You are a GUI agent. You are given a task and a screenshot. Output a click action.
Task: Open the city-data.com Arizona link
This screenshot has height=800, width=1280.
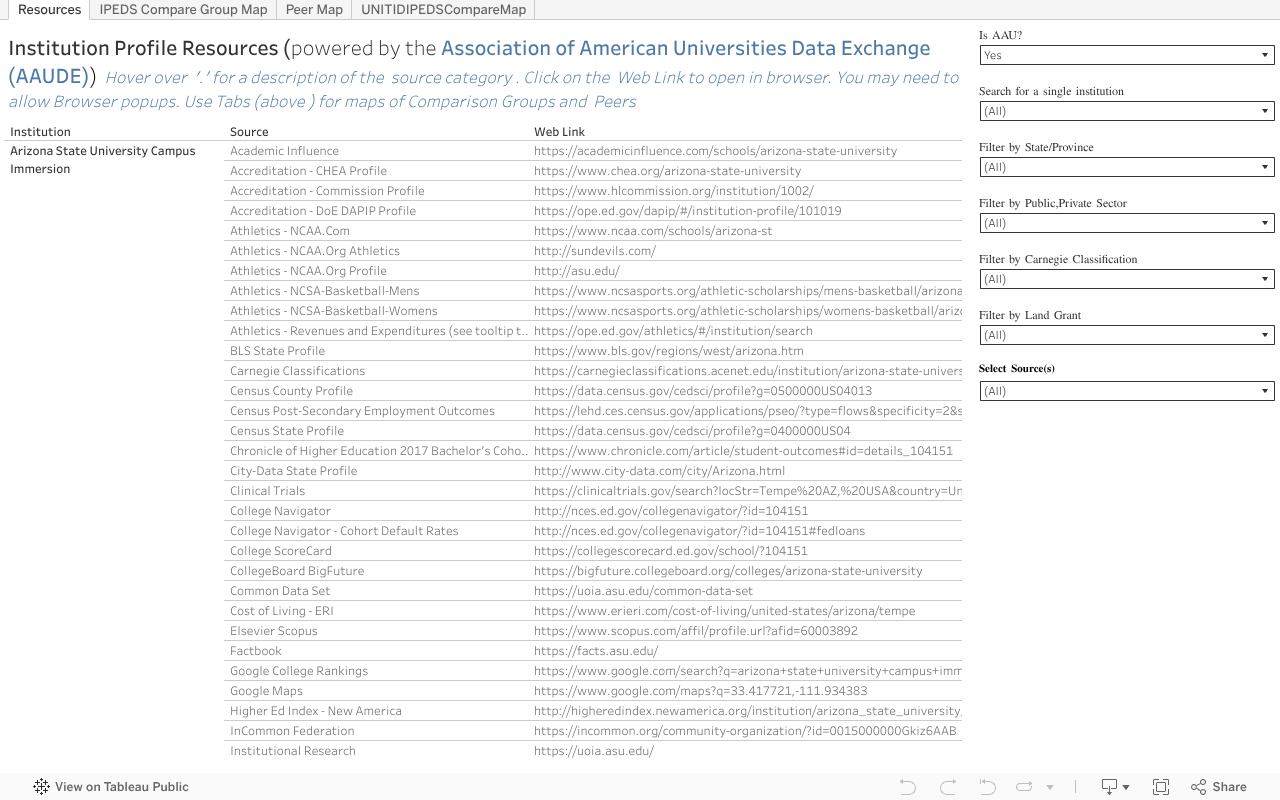[x=659, y=471]
